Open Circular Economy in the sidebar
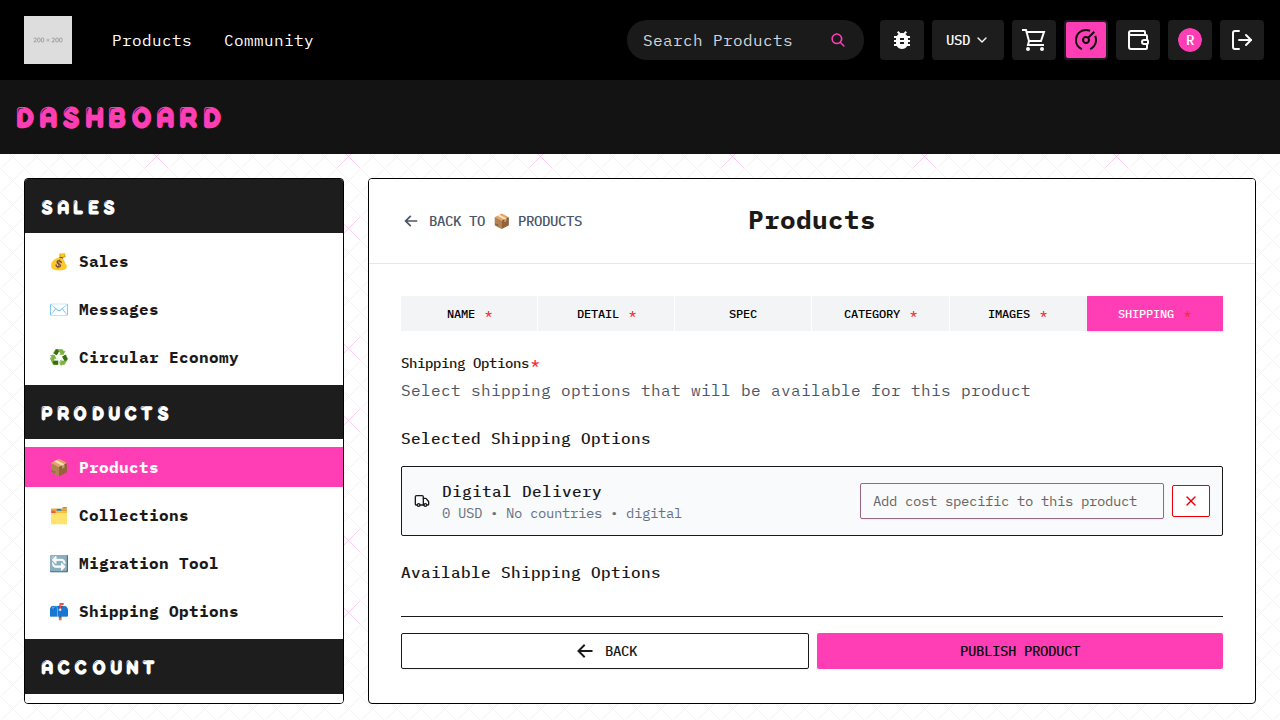This screenshot has width=1280, height=720. pyautogui.click(x=184, y=358)
